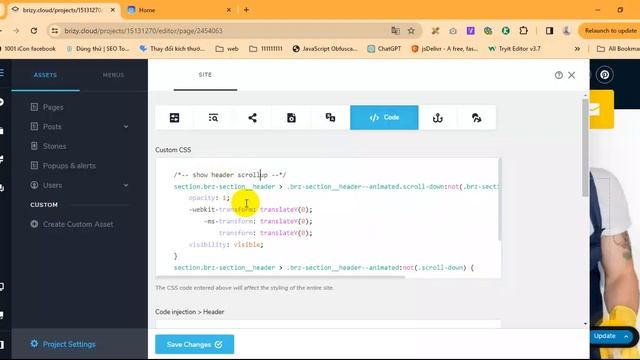
Task: Click the screenshot camera extension icon
Action: tap(453, 31)
